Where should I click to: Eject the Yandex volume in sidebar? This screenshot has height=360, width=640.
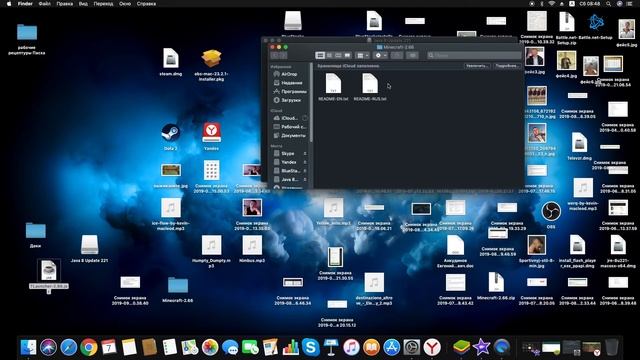tap(305, 162)
